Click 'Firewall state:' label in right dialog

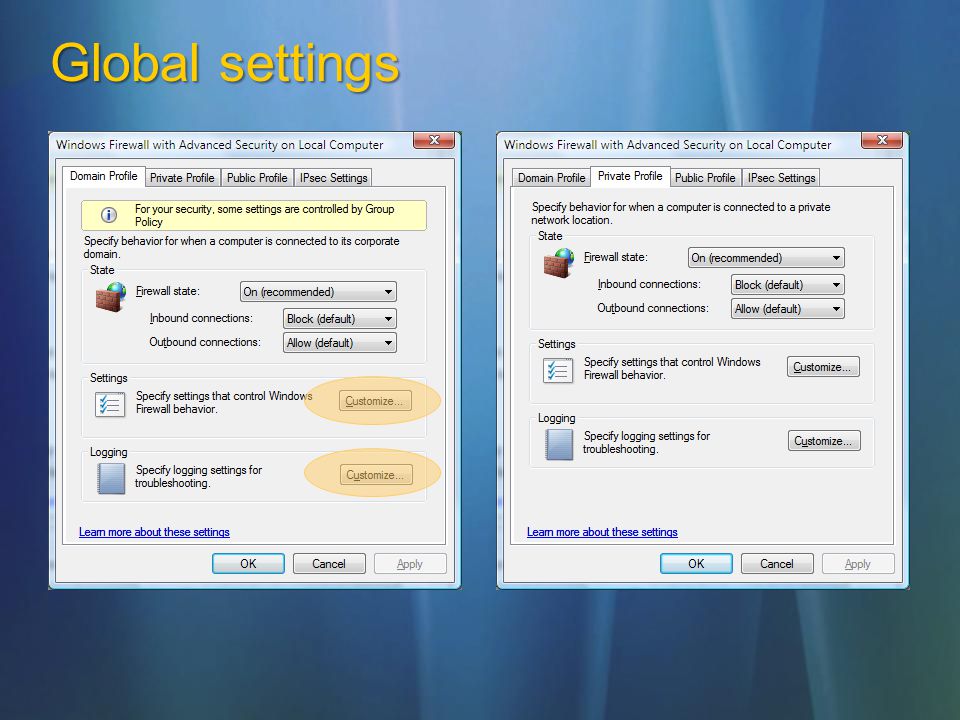[x=616, y=257]
